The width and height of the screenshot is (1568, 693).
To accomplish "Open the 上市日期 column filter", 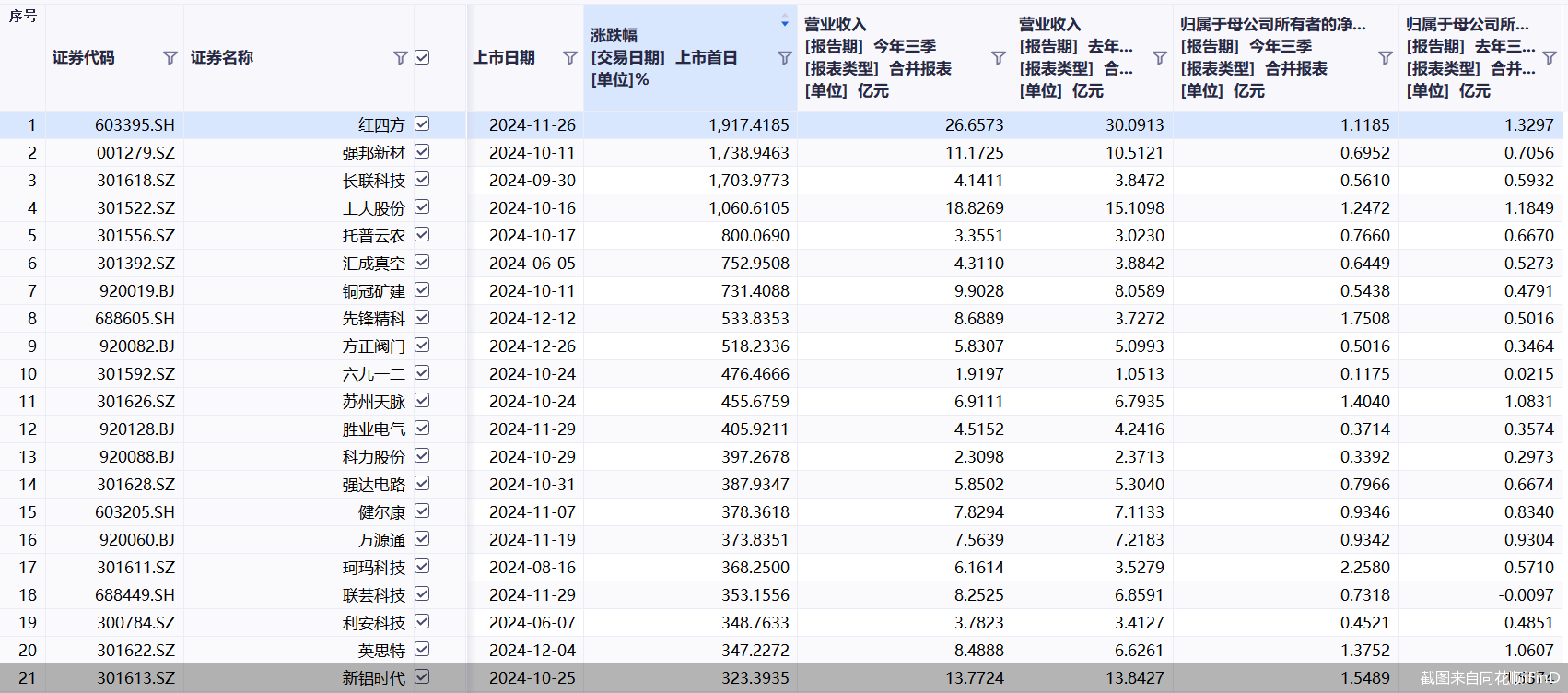I will [x=569, y=58].
